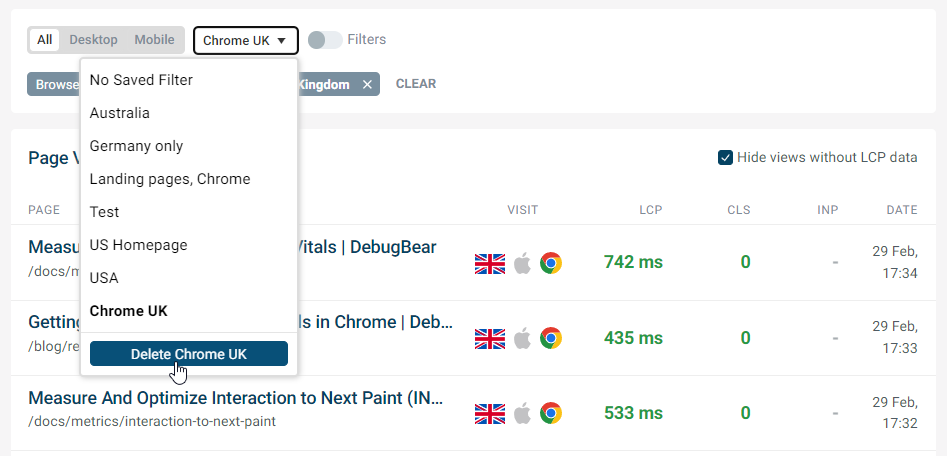The width and height of the screenshot is (947, 456).
Task: Click the Delete Chrome UK button
Action: [189, 354]
